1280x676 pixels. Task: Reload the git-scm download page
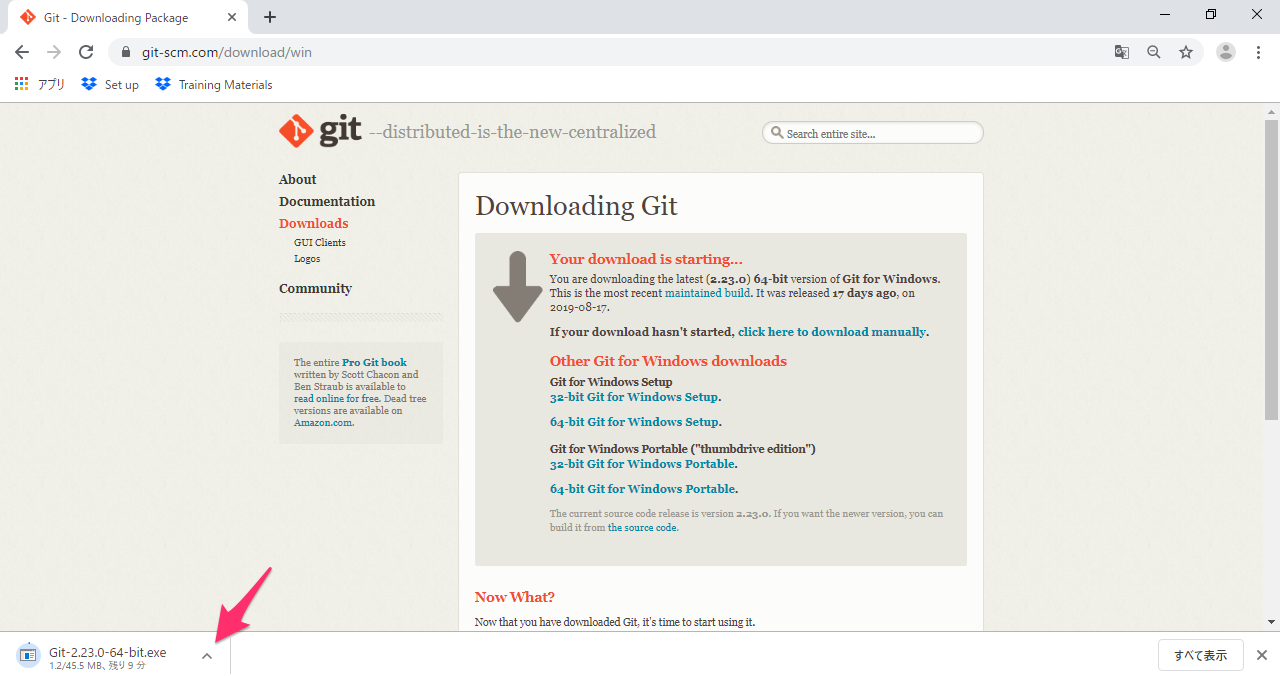click(86, 52)
